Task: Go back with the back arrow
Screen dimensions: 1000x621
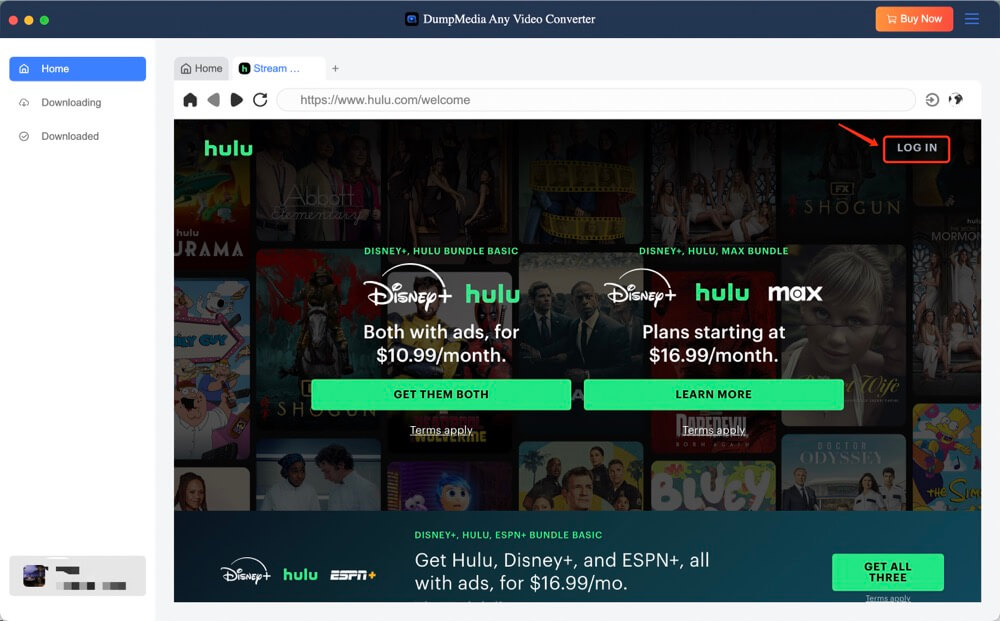Action: point(214,99)
